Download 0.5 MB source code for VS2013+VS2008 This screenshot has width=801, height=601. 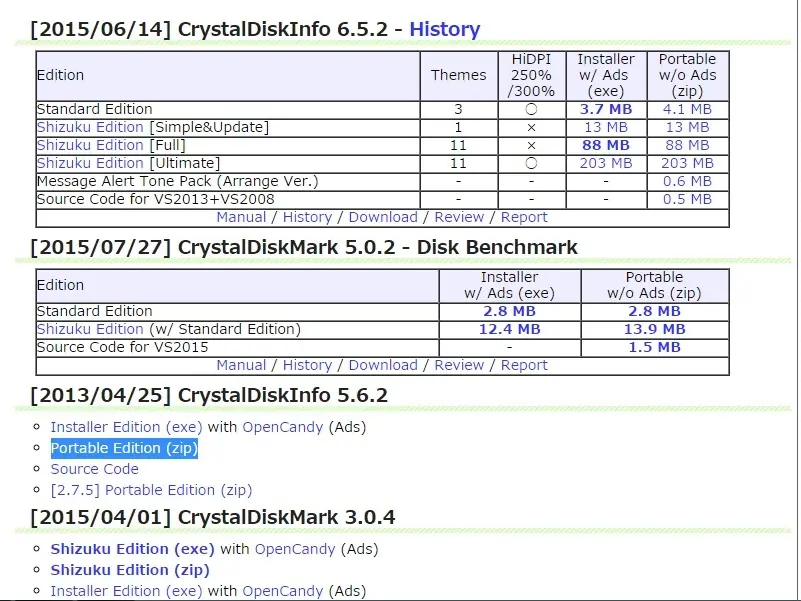tap(687, 199)
